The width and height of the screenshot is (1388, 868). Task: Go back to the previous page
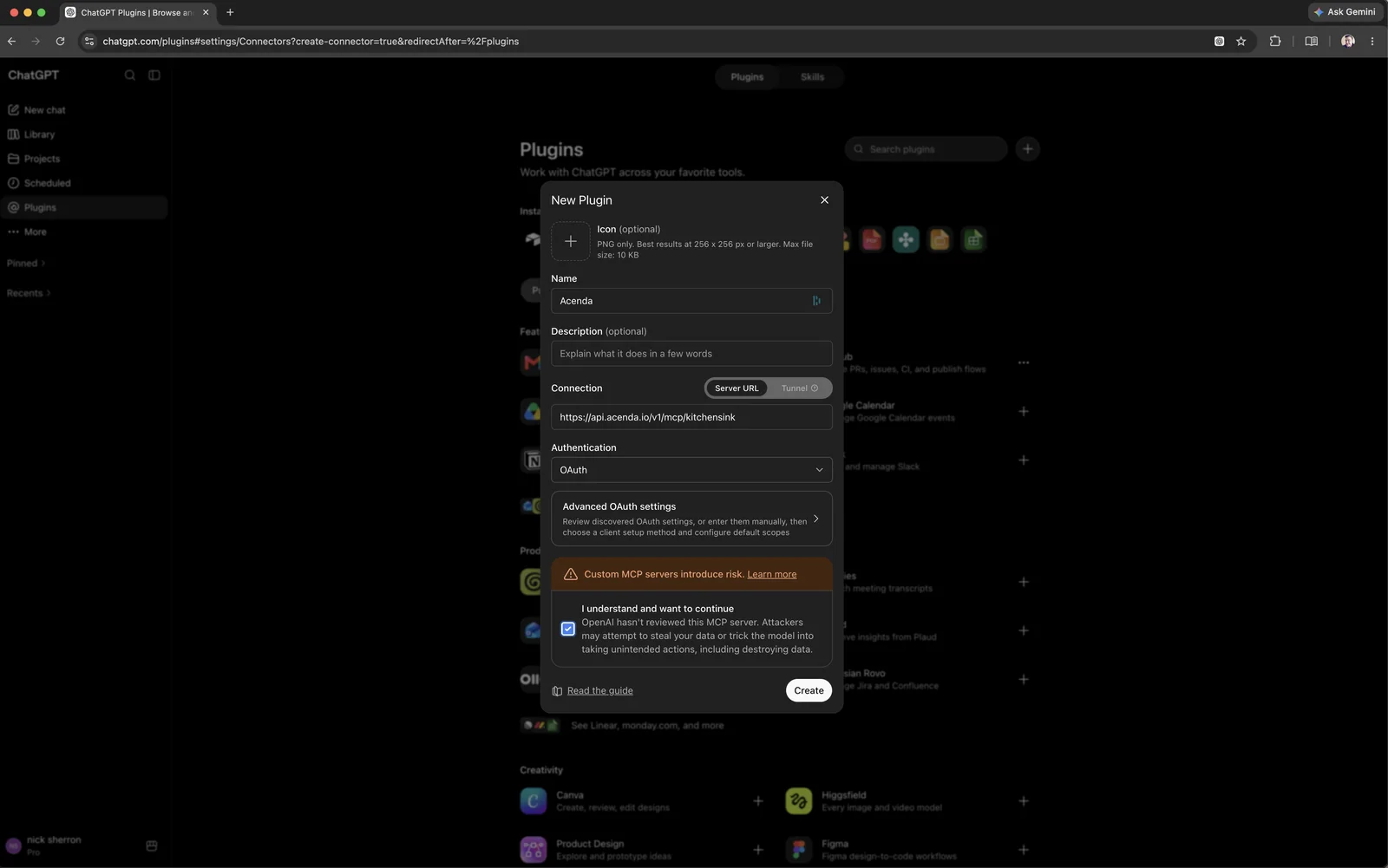click(x=11, y=41)
